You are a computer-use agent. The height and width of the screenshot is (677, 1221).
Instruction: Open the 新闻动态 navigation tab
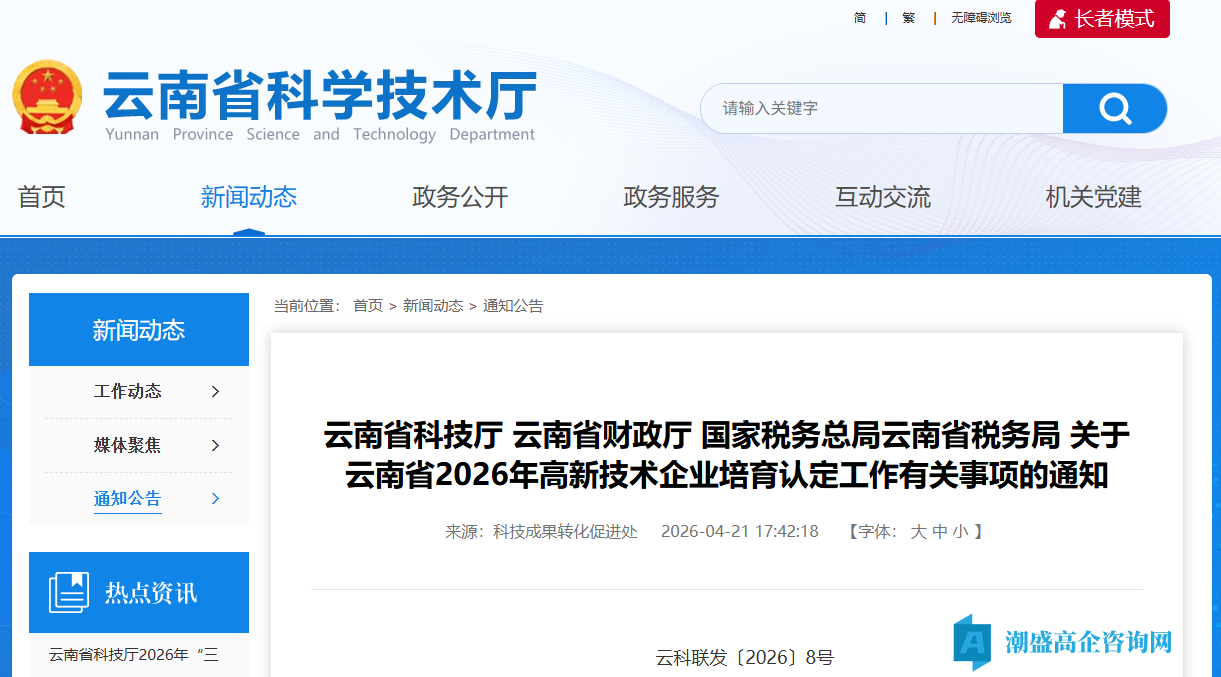pos(249,197)
